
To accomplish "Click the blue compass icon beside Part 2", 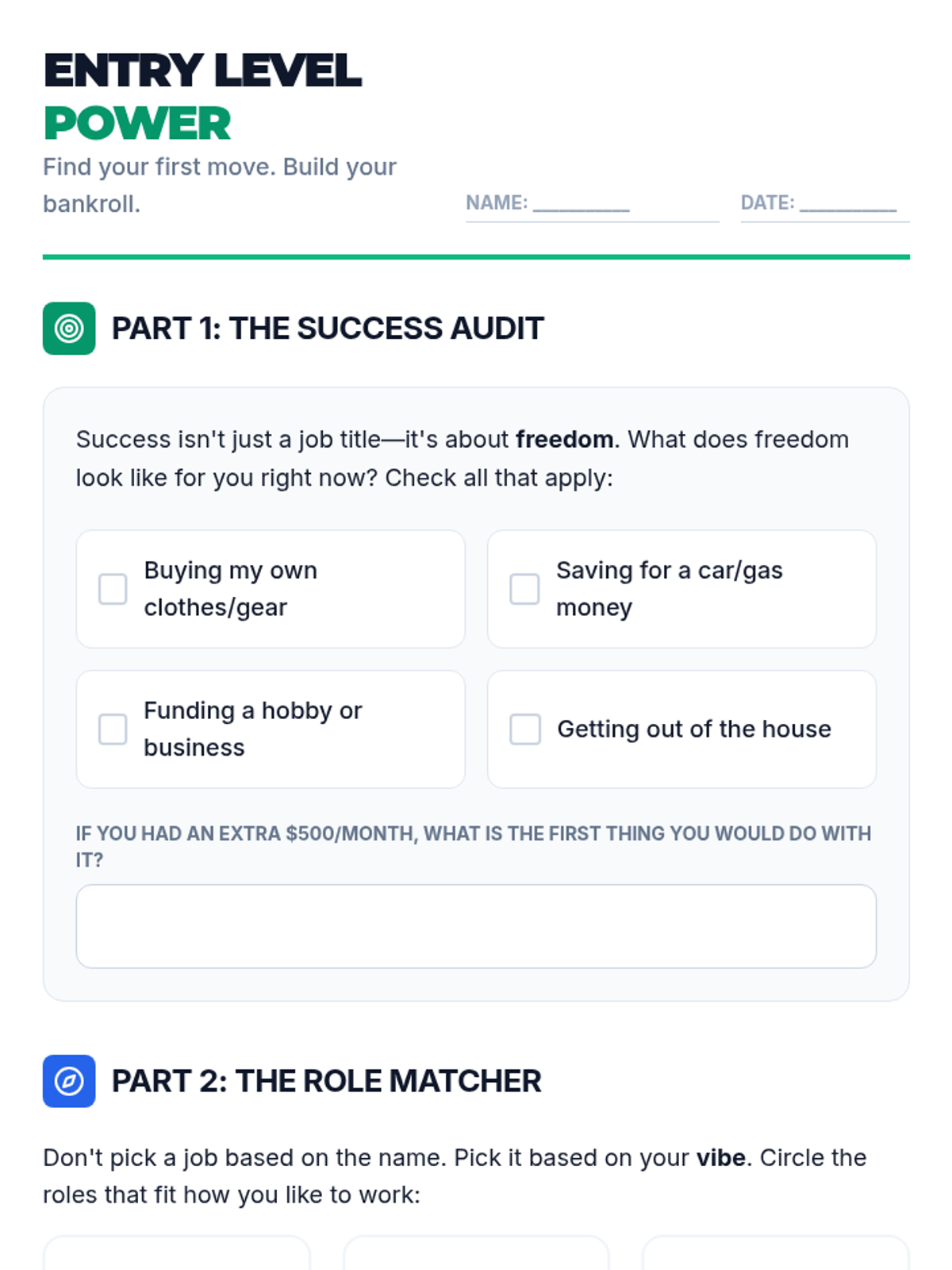I will pyautogui.click(x=69, y=1080).
